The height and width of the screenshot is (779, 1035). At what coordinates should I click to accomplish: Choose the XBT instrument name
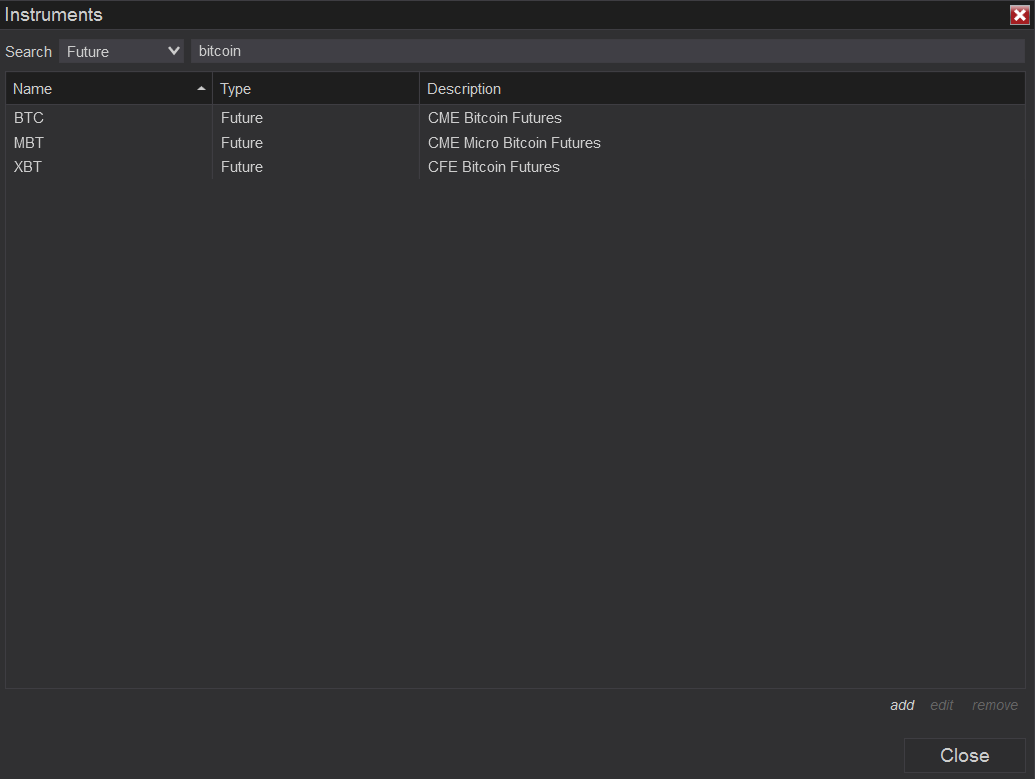click(28, 167)
